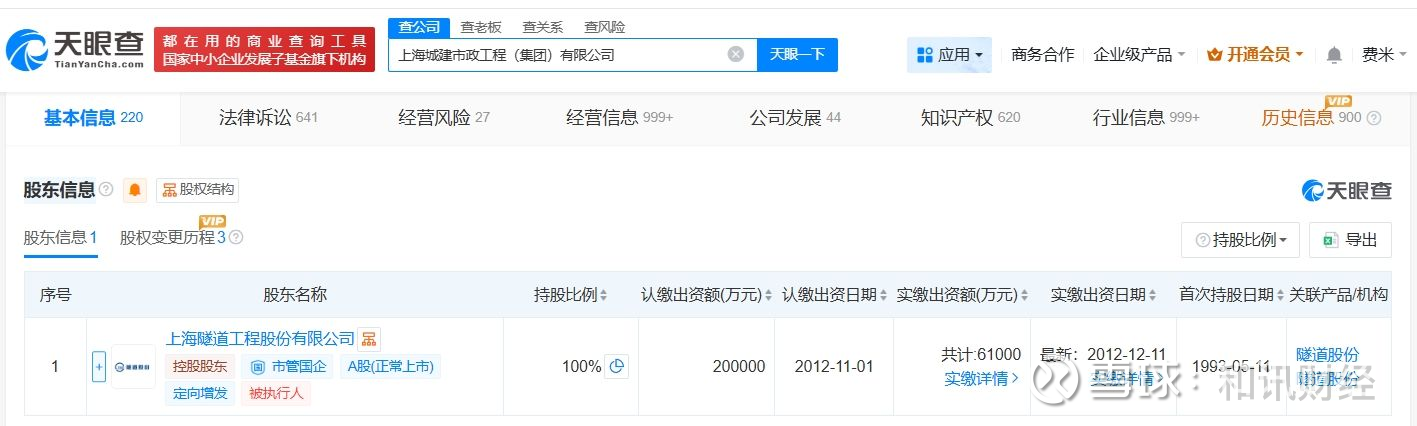This screenshot has width=1417, height=426.
Task: Clear the company search field
Action: click(736, 55)
